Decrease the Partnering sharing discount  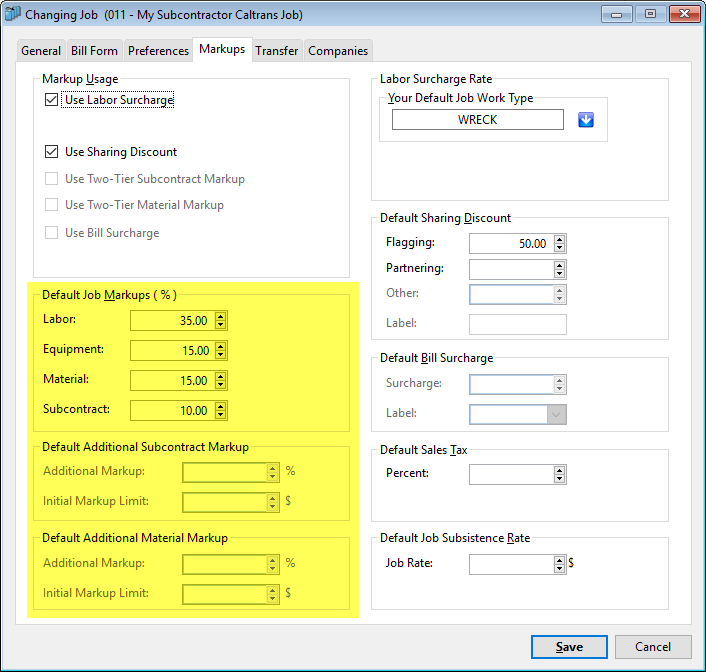(x=559, y=273)
